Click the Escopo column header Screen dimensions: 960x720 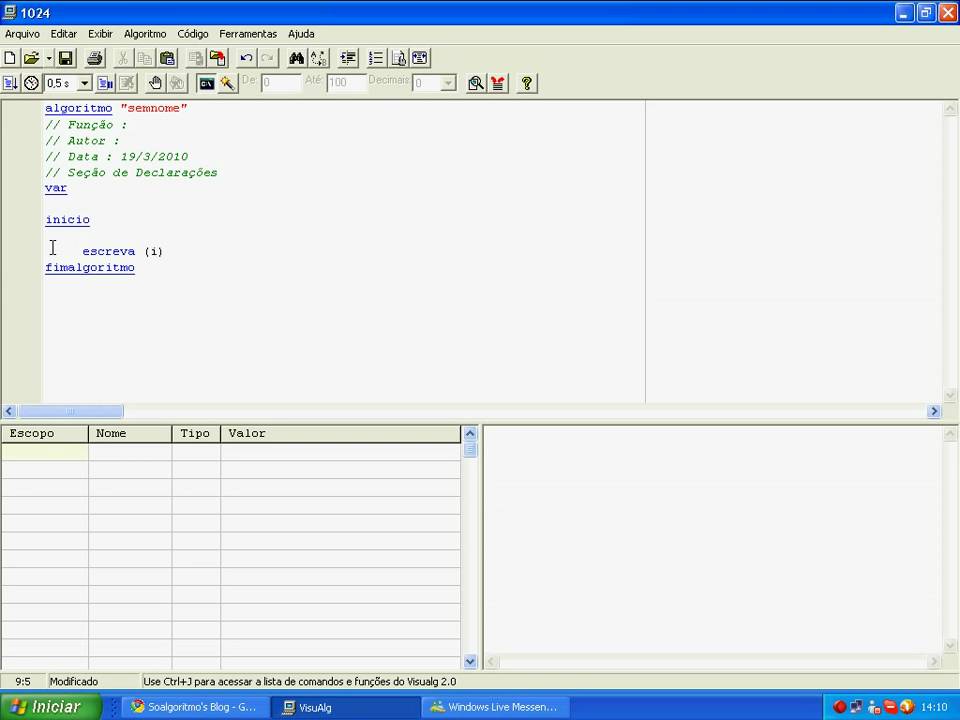coord(45,433)
